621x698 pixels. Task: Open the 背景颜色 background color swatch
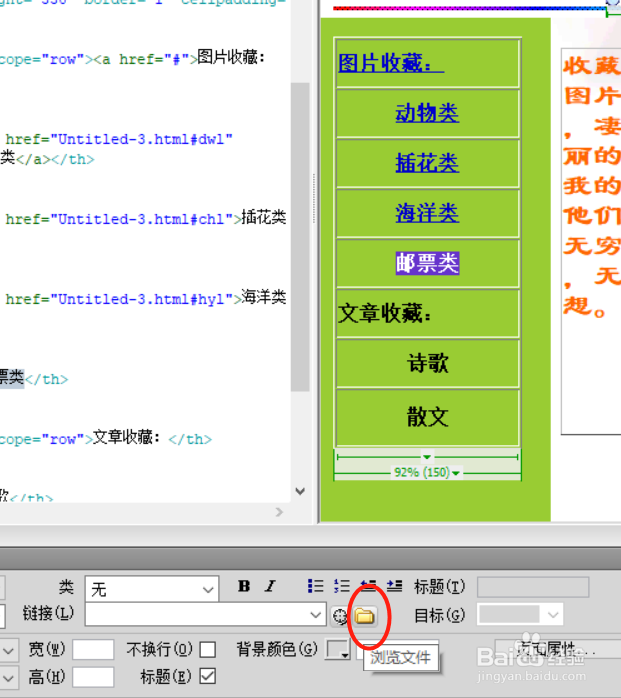[x=337, y=649]
